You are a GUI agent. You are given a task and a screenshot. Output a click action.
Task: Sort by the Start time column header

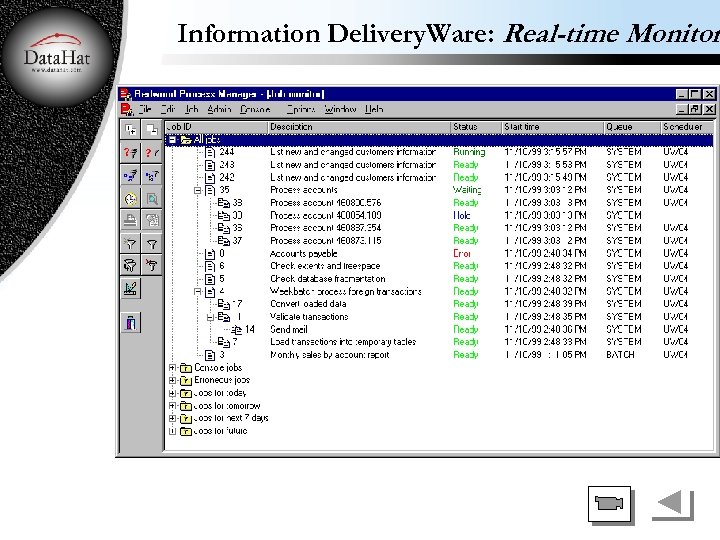(552, 127)
